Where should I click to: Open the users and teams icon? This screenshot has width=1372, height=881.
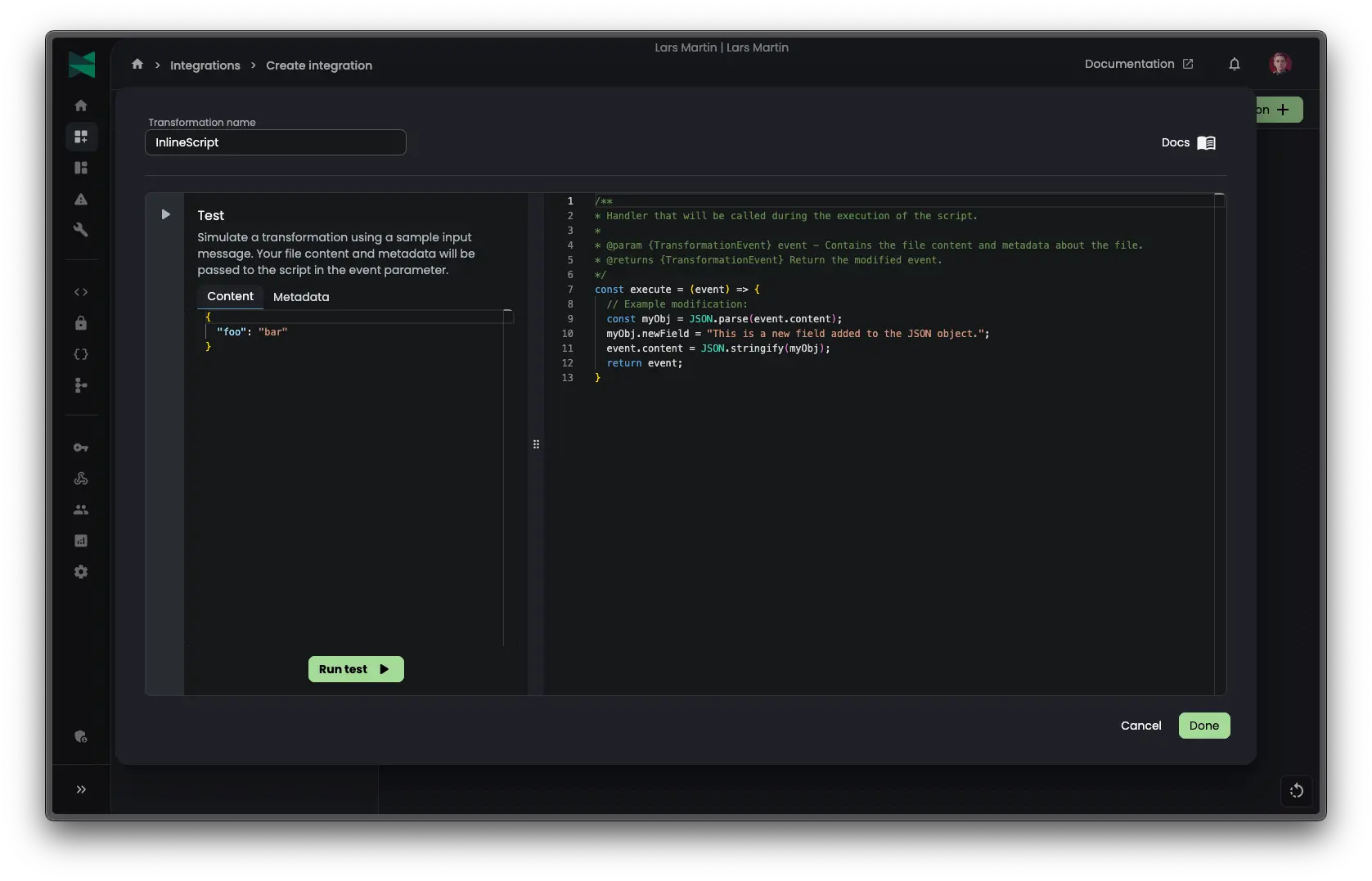pyautogui.click(x=81, y=510)
